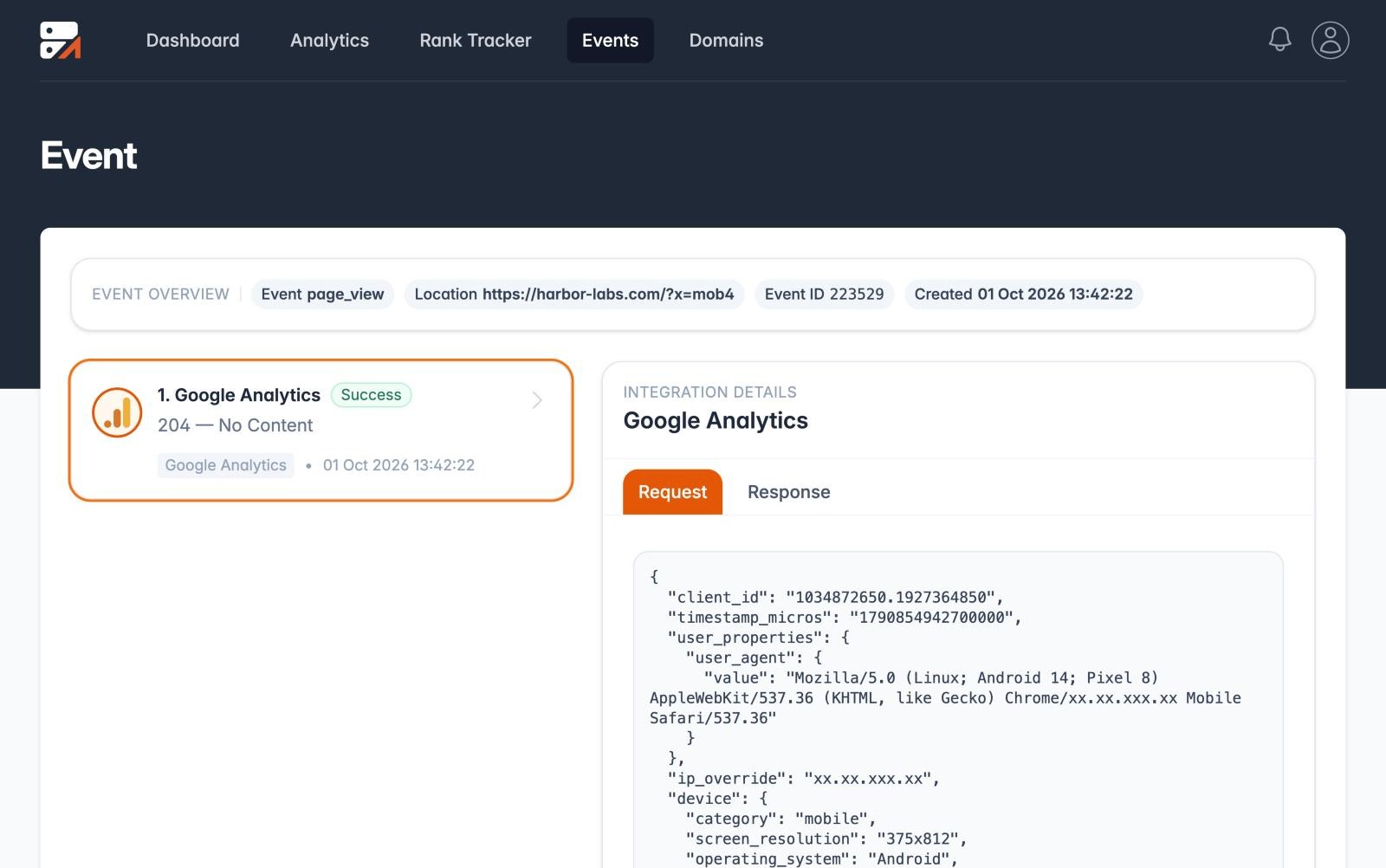1386x868 pixels.
Task: Click the "category": "mobile" line
Action: [x=780, y=819]
